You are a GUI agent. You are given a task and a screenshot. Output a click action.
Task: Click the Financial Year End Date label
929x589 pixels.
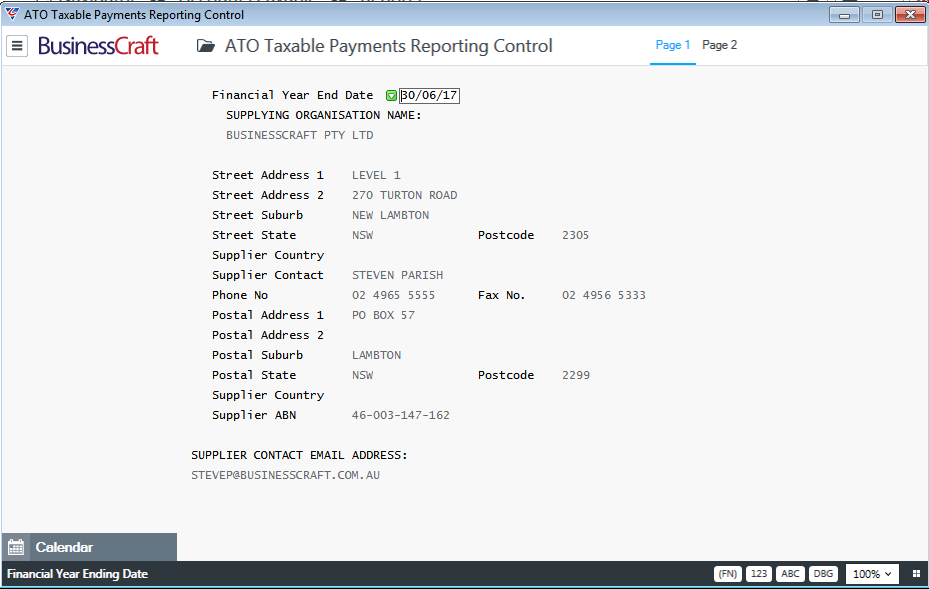[293, 95]
